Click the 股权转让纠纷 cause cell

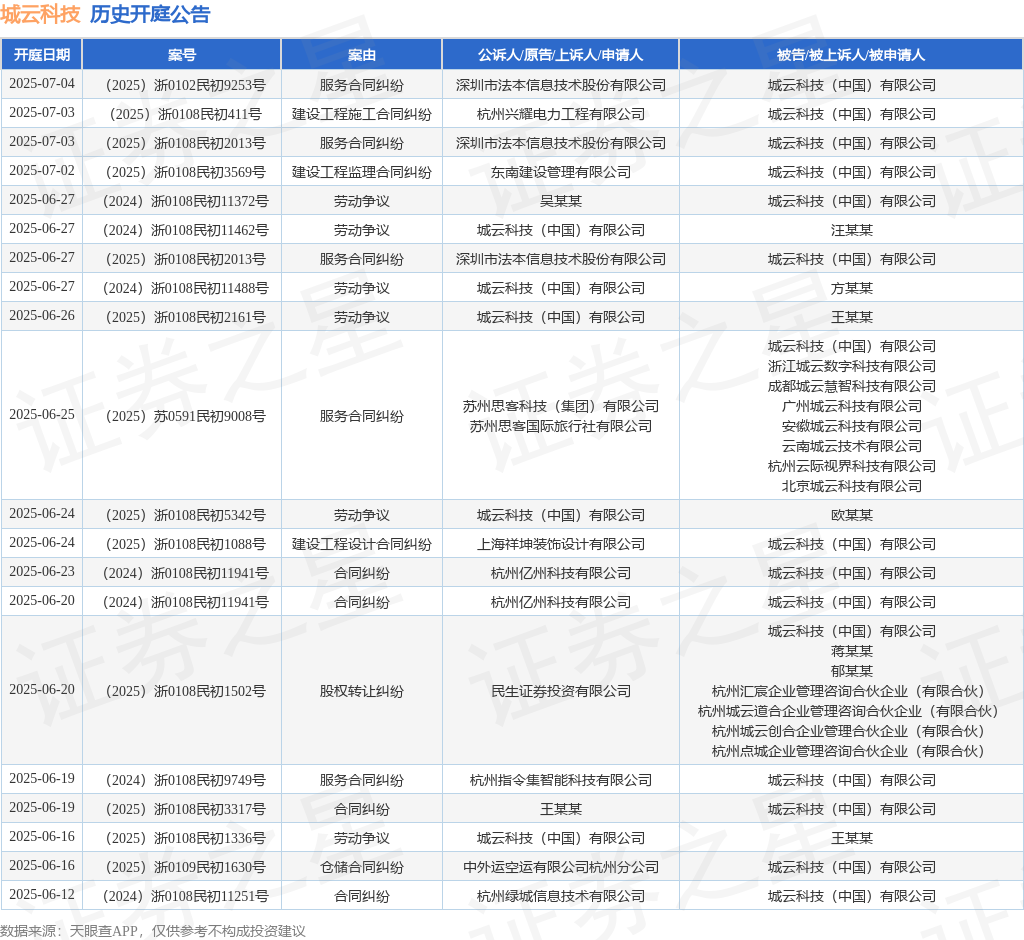coord(362,691)
